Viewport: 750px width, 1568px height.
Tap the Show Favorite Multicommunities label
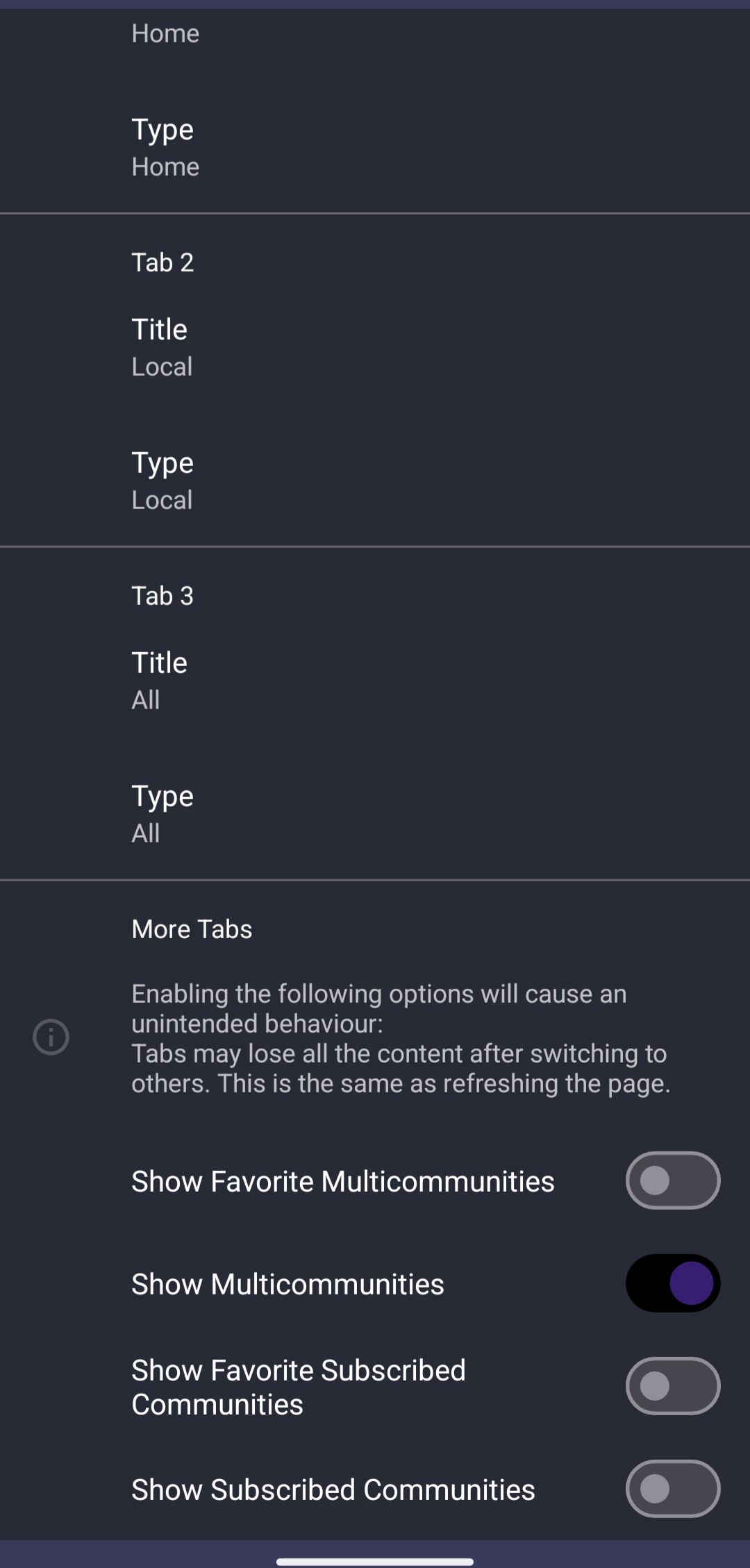point(343,1181)
